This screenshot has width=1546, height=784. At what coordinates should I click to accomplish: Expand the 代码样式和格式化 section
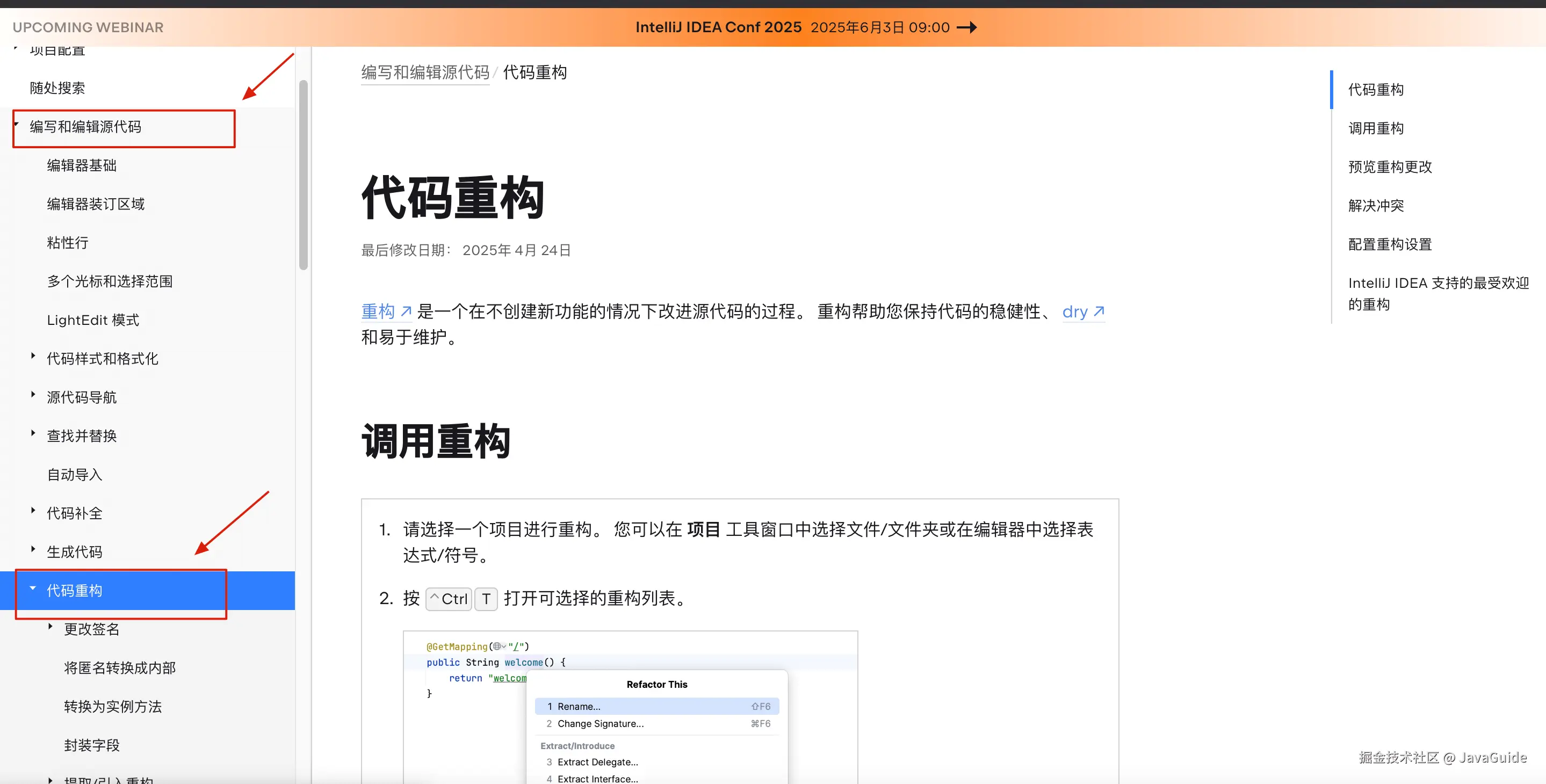tap(33, 355)
